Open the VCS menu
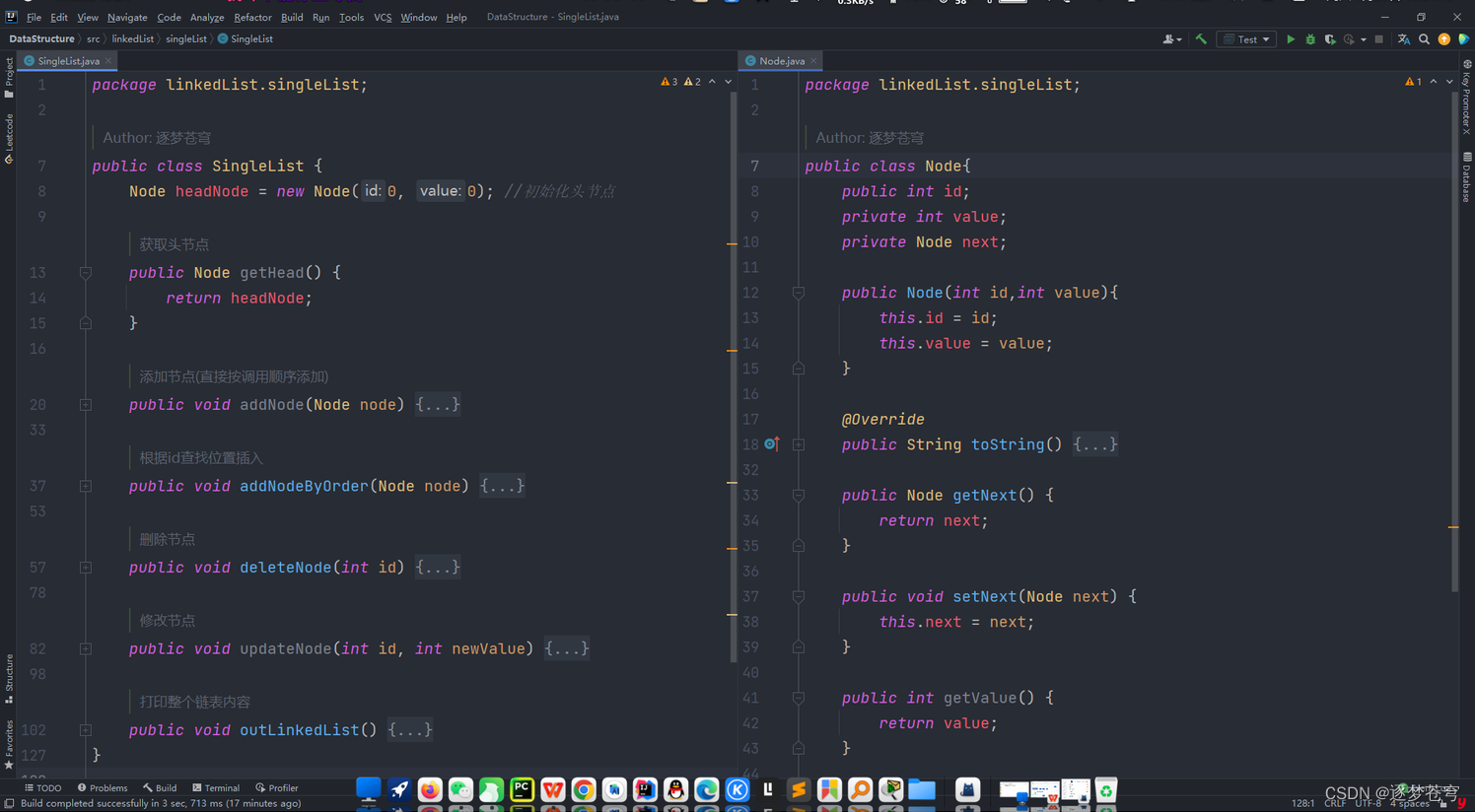 pos(383,17)
